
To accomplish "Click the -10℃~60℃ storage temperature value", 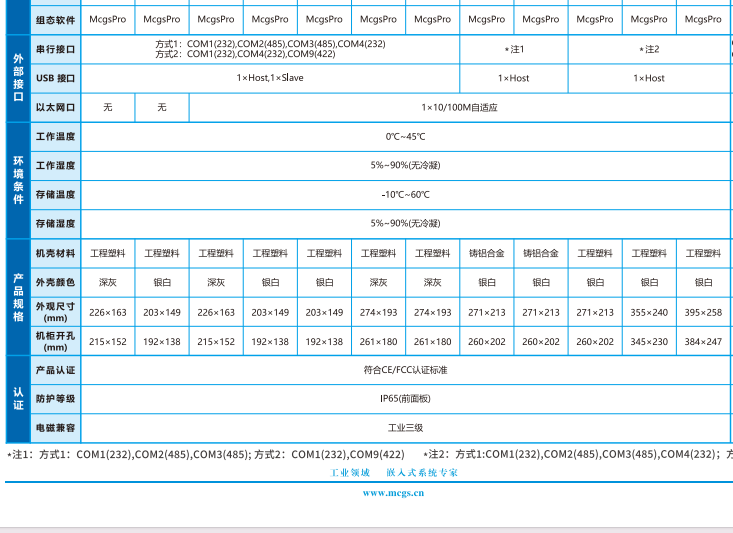I will pos(405,195).
